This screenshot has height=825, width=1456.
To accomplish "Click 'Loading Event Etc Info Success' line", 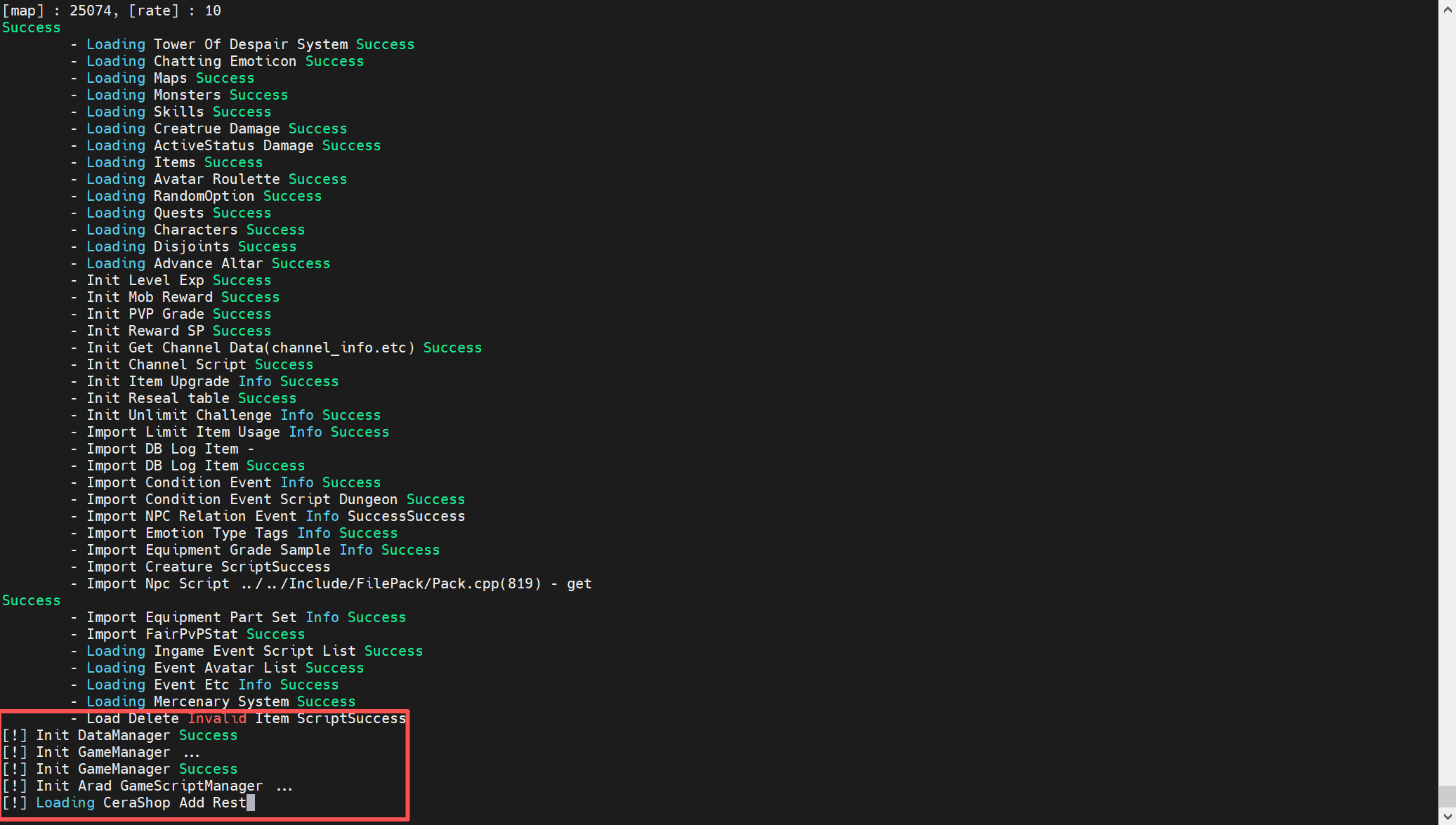I will (x=204, y=685).
